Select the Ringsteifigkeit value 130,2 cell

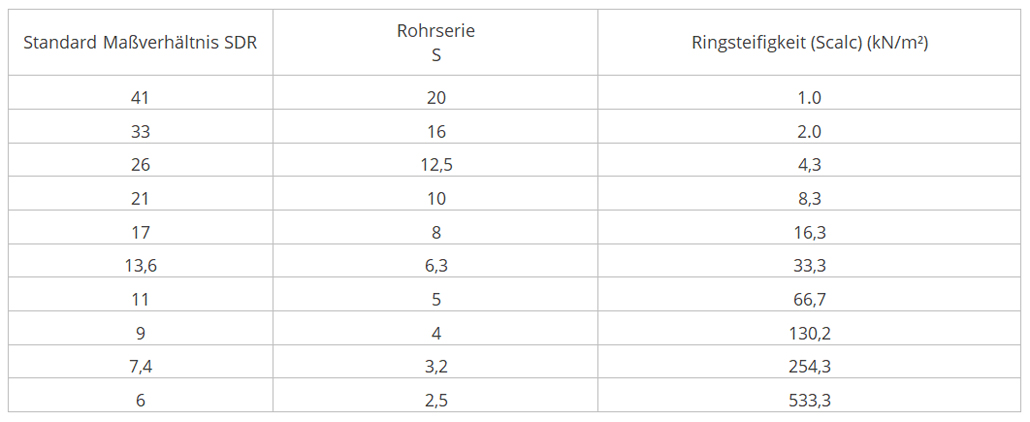coord(809,333)
